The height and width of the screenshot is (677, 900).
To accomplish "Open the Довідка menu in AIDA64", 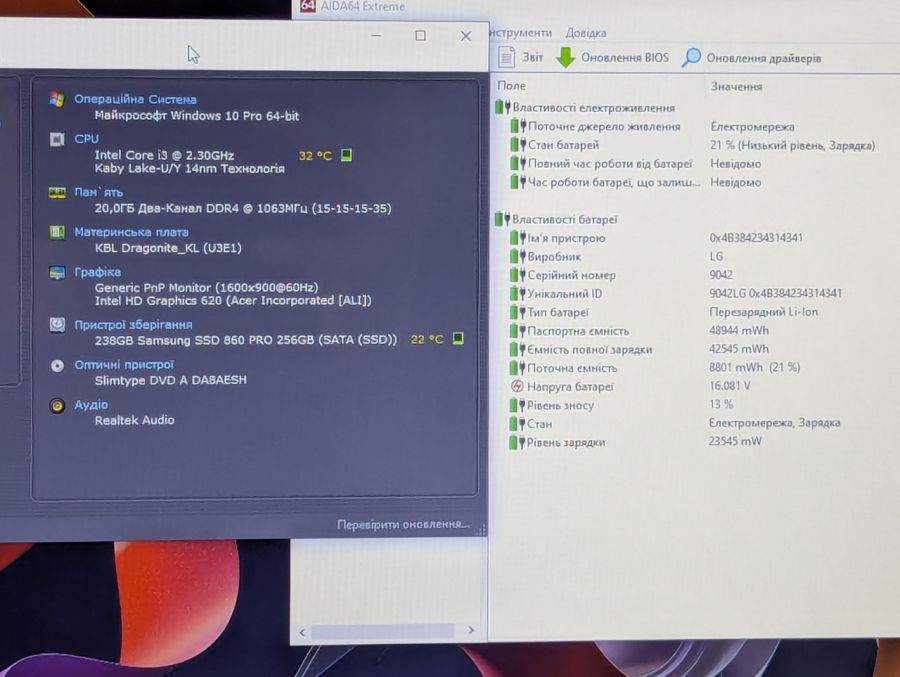I will [585, 33].
